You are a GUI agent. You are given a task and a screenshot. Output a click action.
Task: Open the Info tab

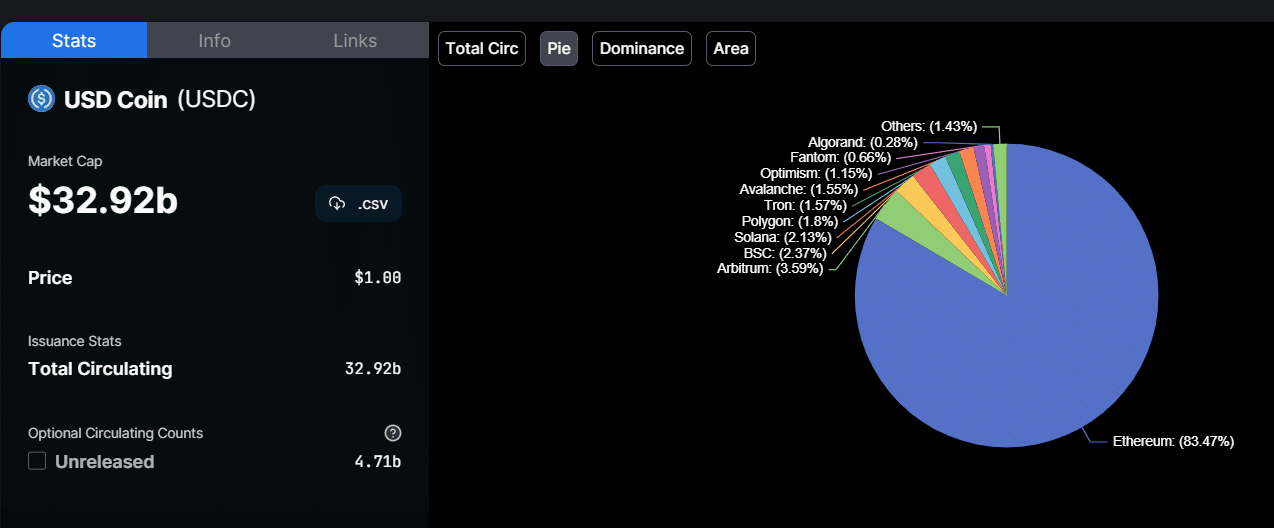[x=214, y=40]
